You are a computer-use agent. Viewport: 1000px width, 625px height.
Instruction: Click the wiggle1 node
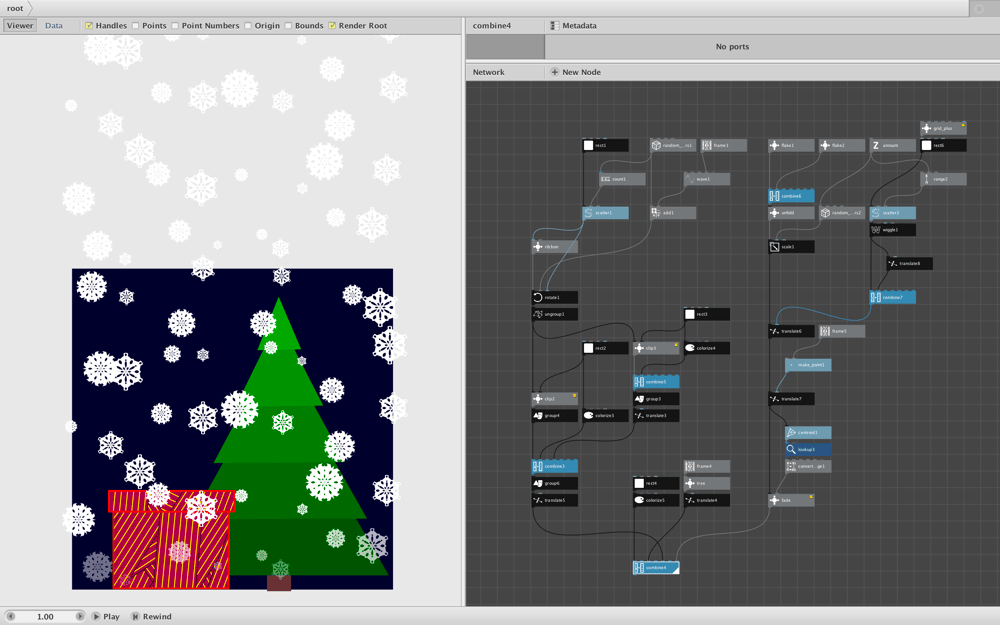[x=893, y=230]
